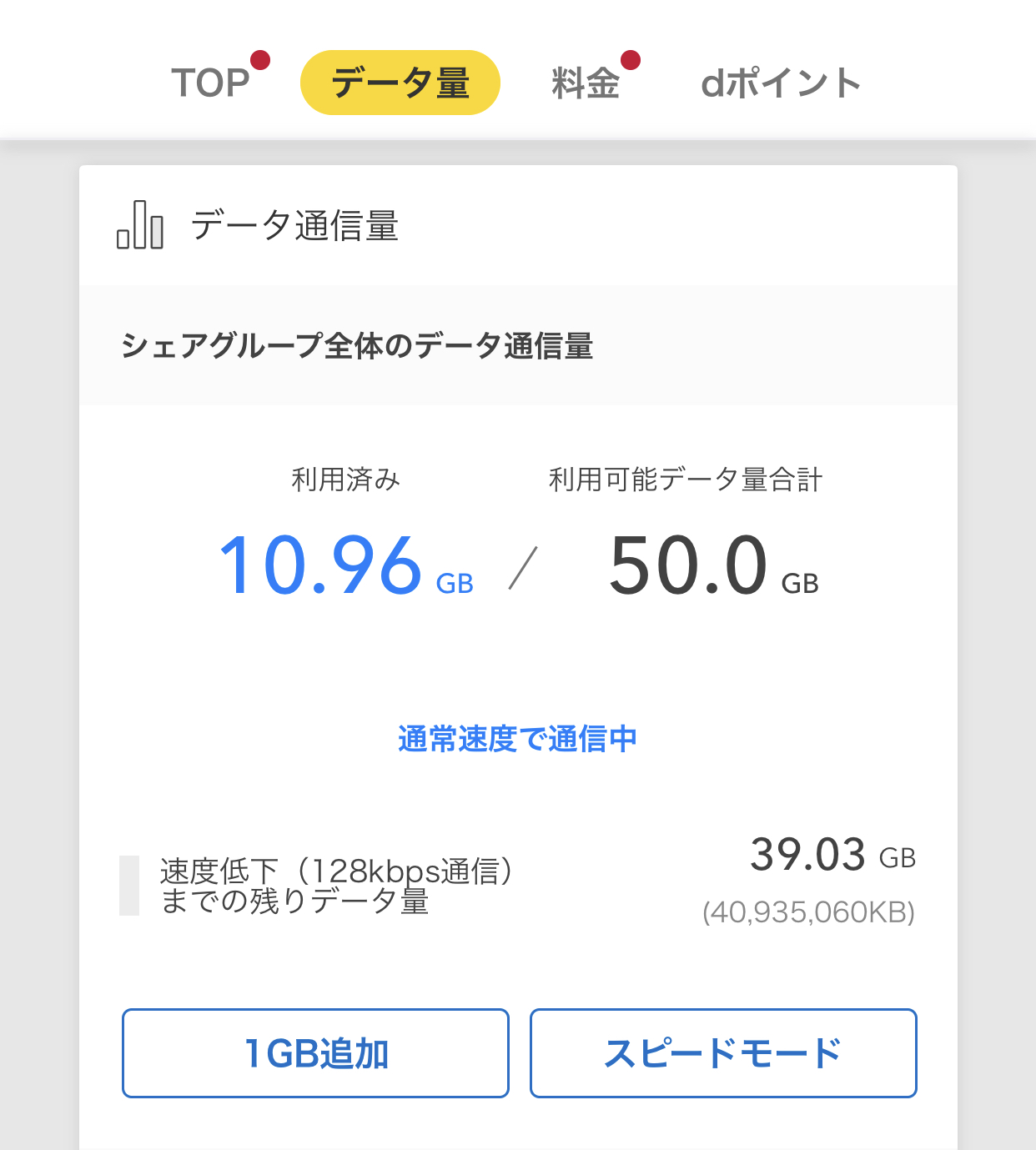This screenshot has width=1036, height=1150.
Task: Open the 料金 tab
Action: (586, 83)
